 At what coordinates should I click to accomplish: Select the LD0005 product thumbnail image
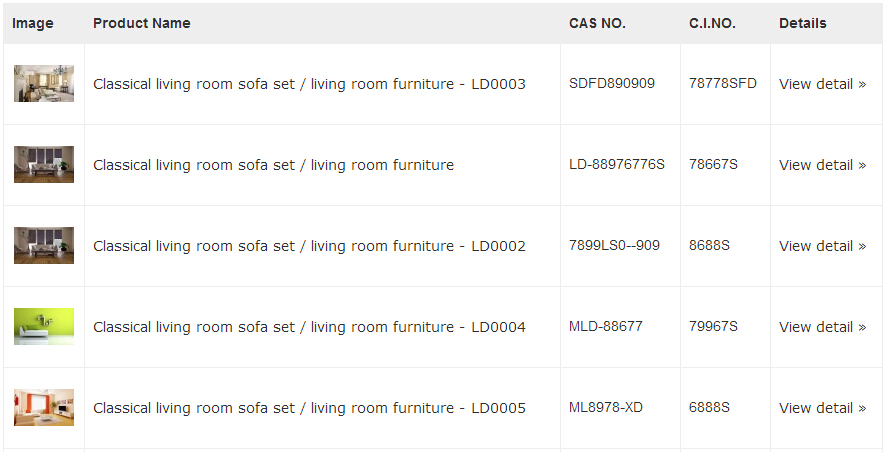(x=44, y=408)
